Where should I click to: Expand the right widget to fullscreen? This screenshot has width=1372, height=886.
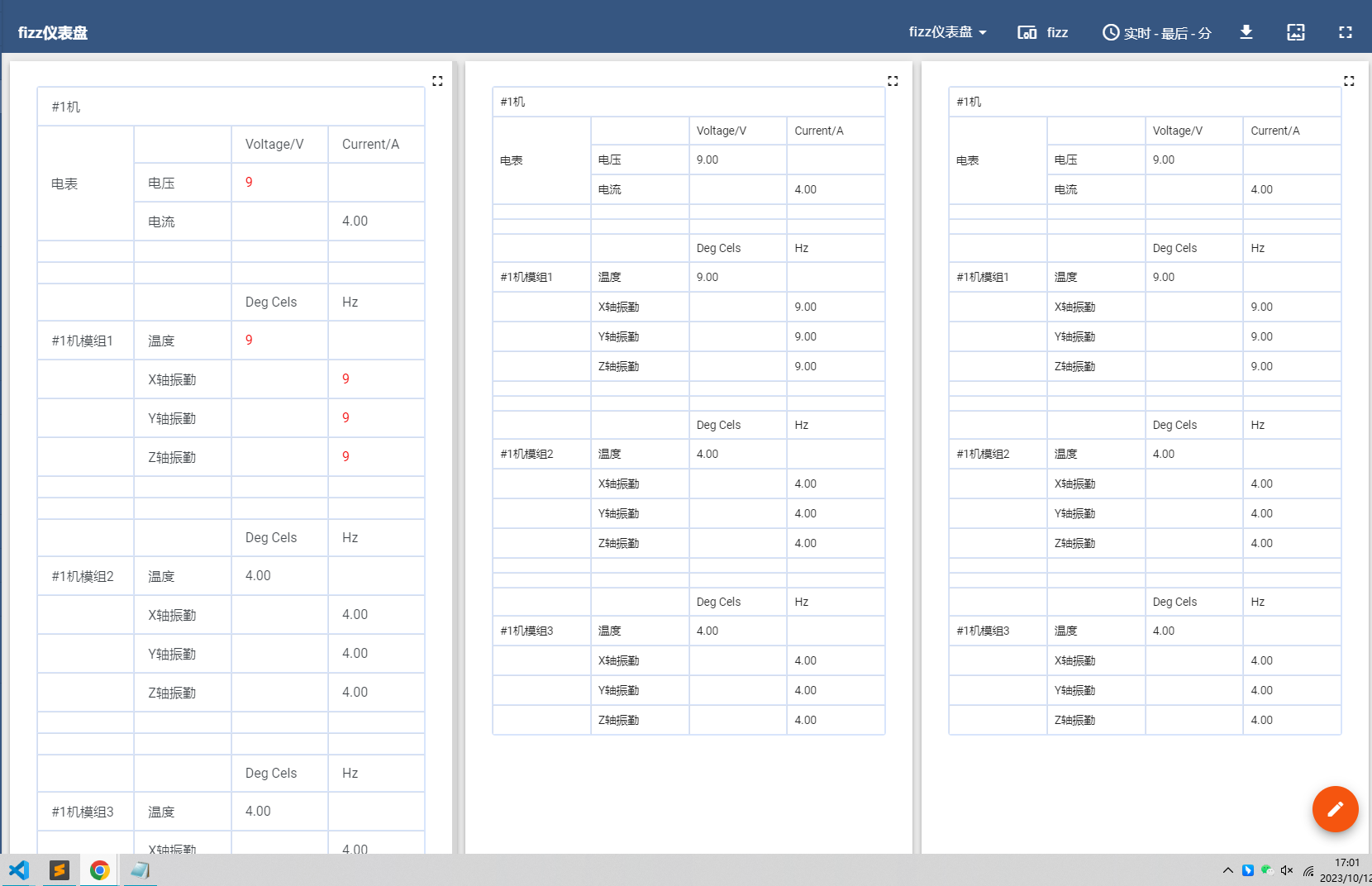1349,81
